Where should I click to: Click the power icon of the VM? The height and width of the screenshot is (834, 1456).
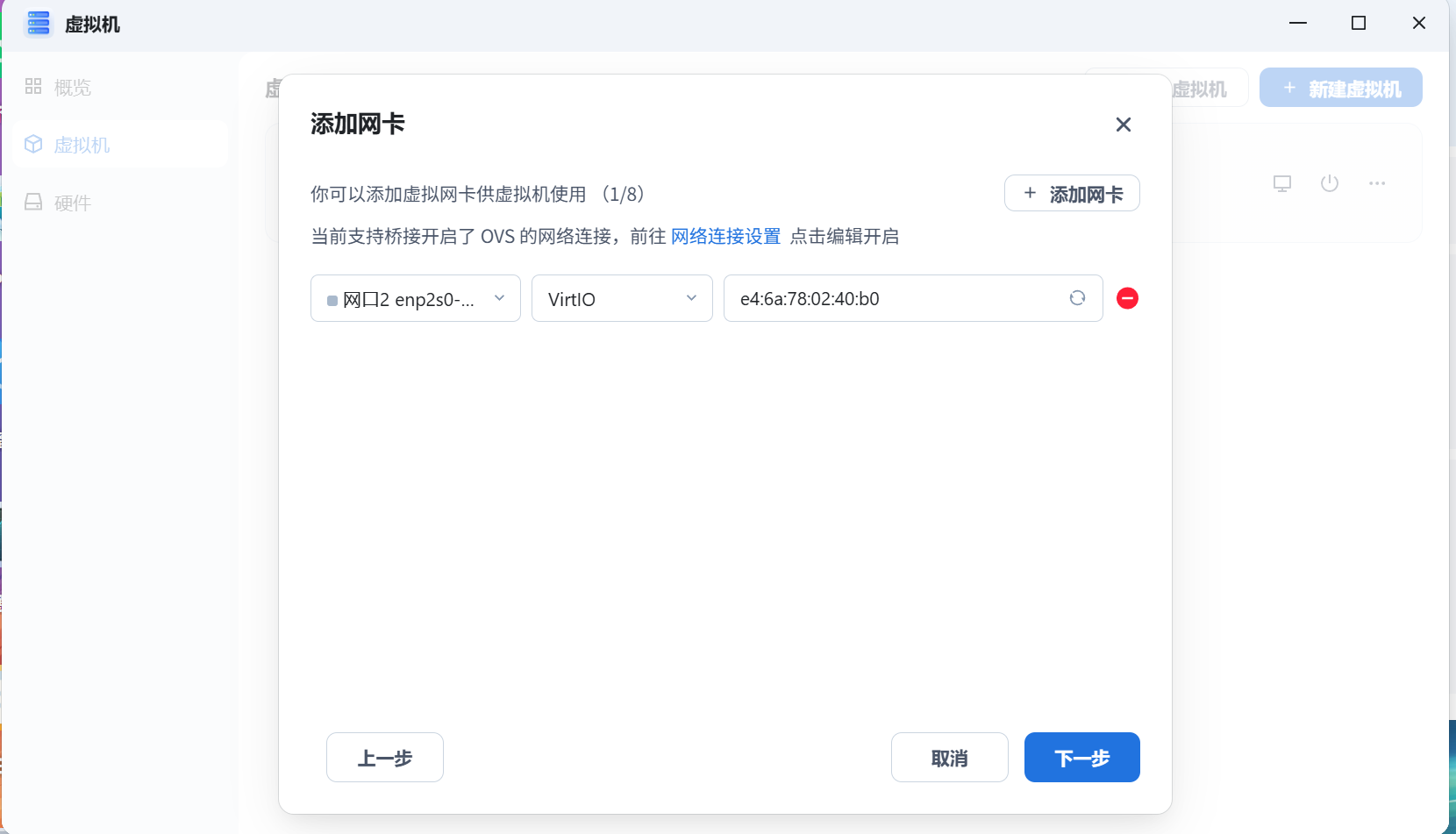click(1329, 183)
